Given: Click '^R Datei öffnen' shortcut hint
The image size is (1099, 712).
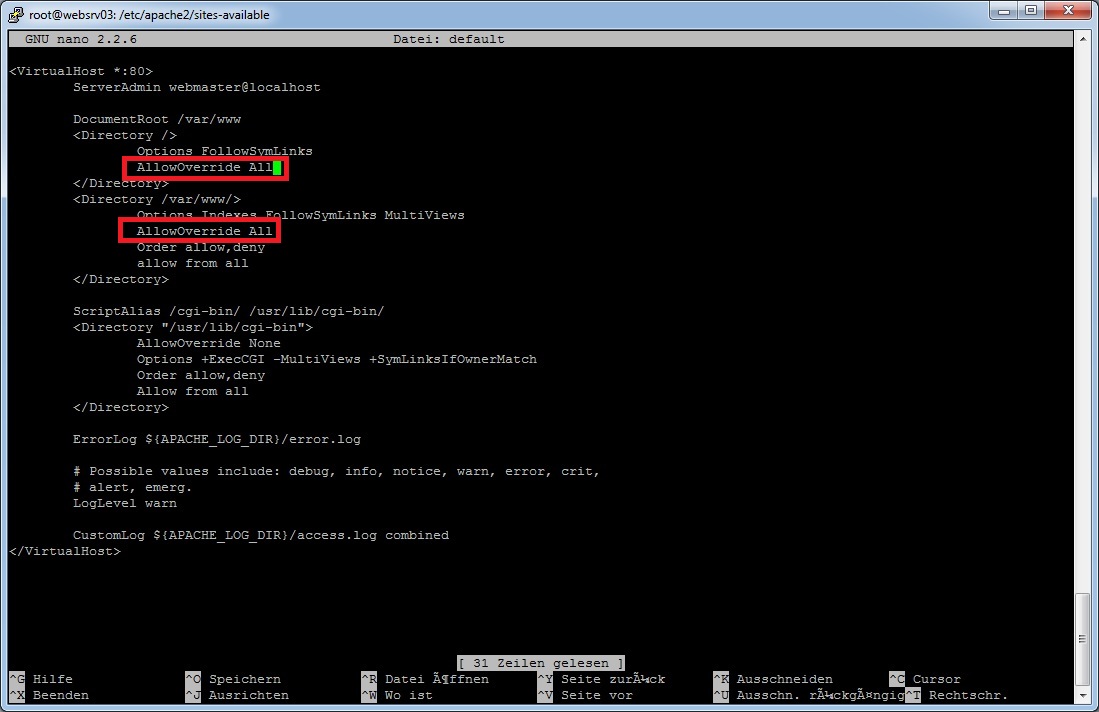Looking at the screenshot, I should (x=425, y=679).
